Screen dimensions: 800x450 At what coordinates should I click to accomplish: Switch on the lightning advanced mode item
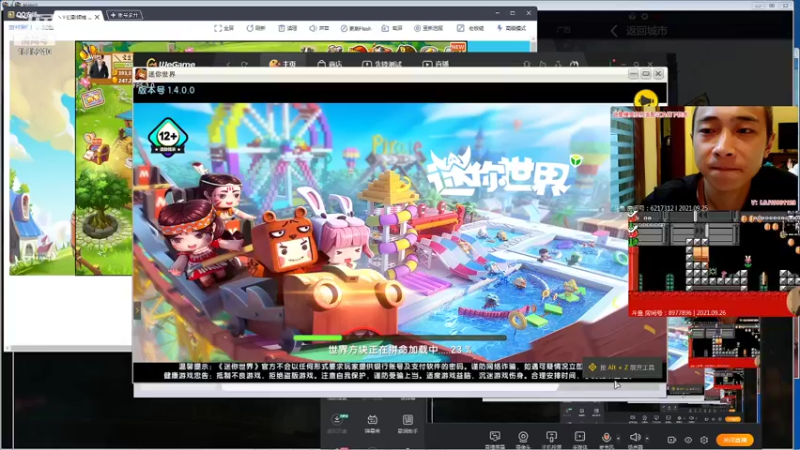(511, 28)
